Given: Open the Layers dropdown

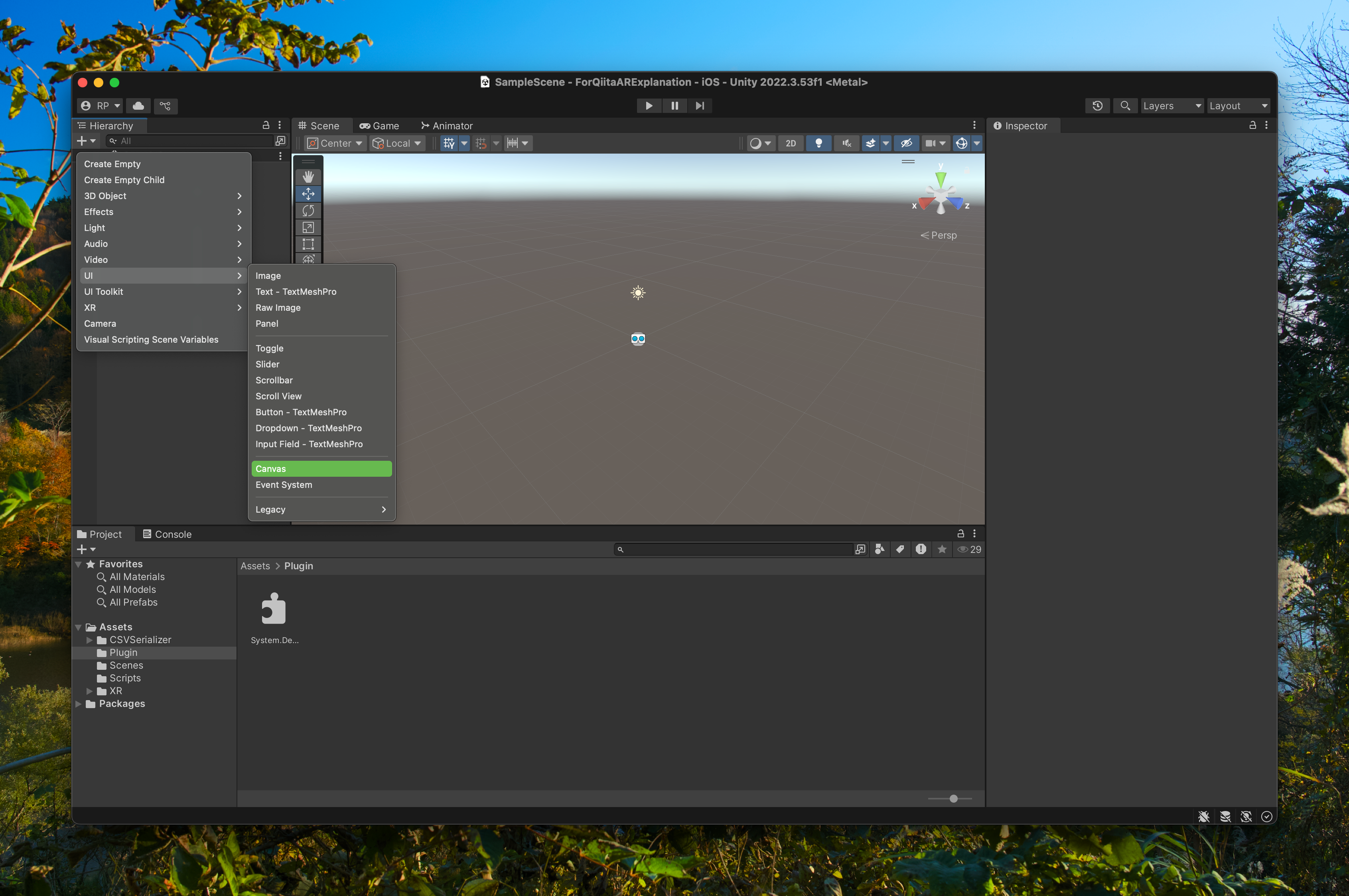Looking at the screenshot, I should 1171,106.
